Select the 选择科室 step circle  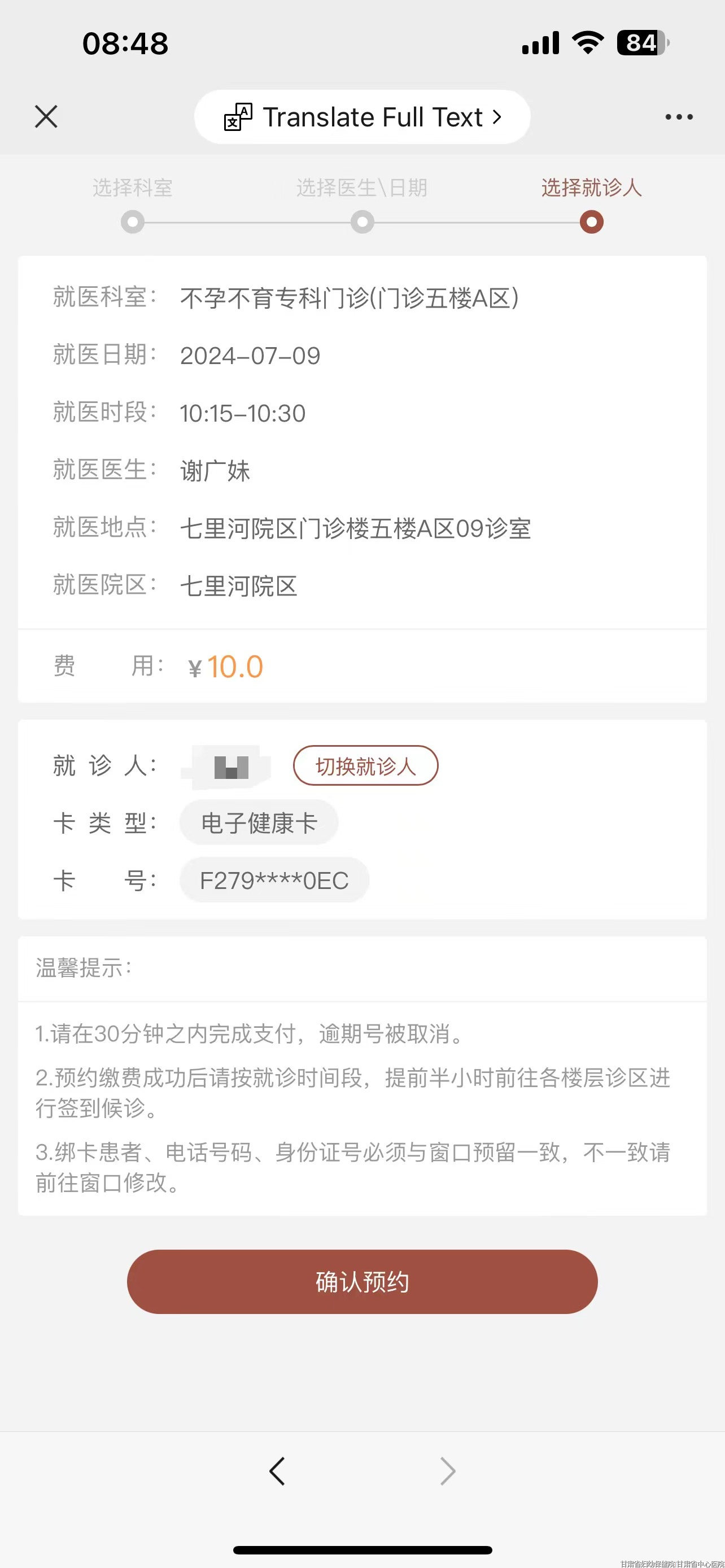point(133,222)
